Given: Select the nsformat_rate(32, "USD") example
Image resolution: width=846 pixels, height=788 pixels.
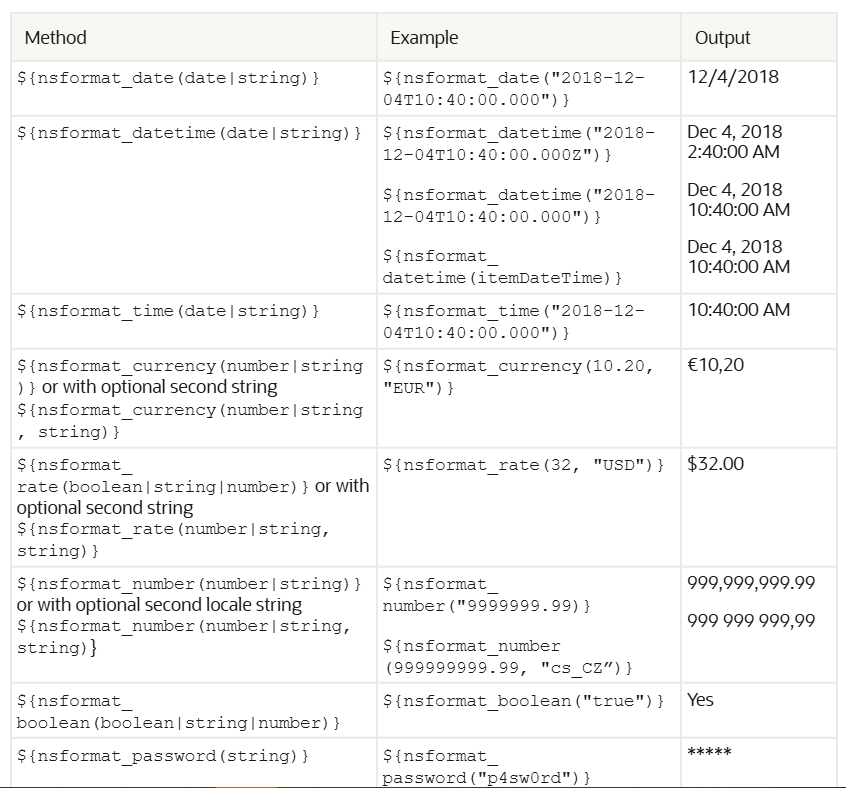Looking at the screenshot, I should pos(523,465).
